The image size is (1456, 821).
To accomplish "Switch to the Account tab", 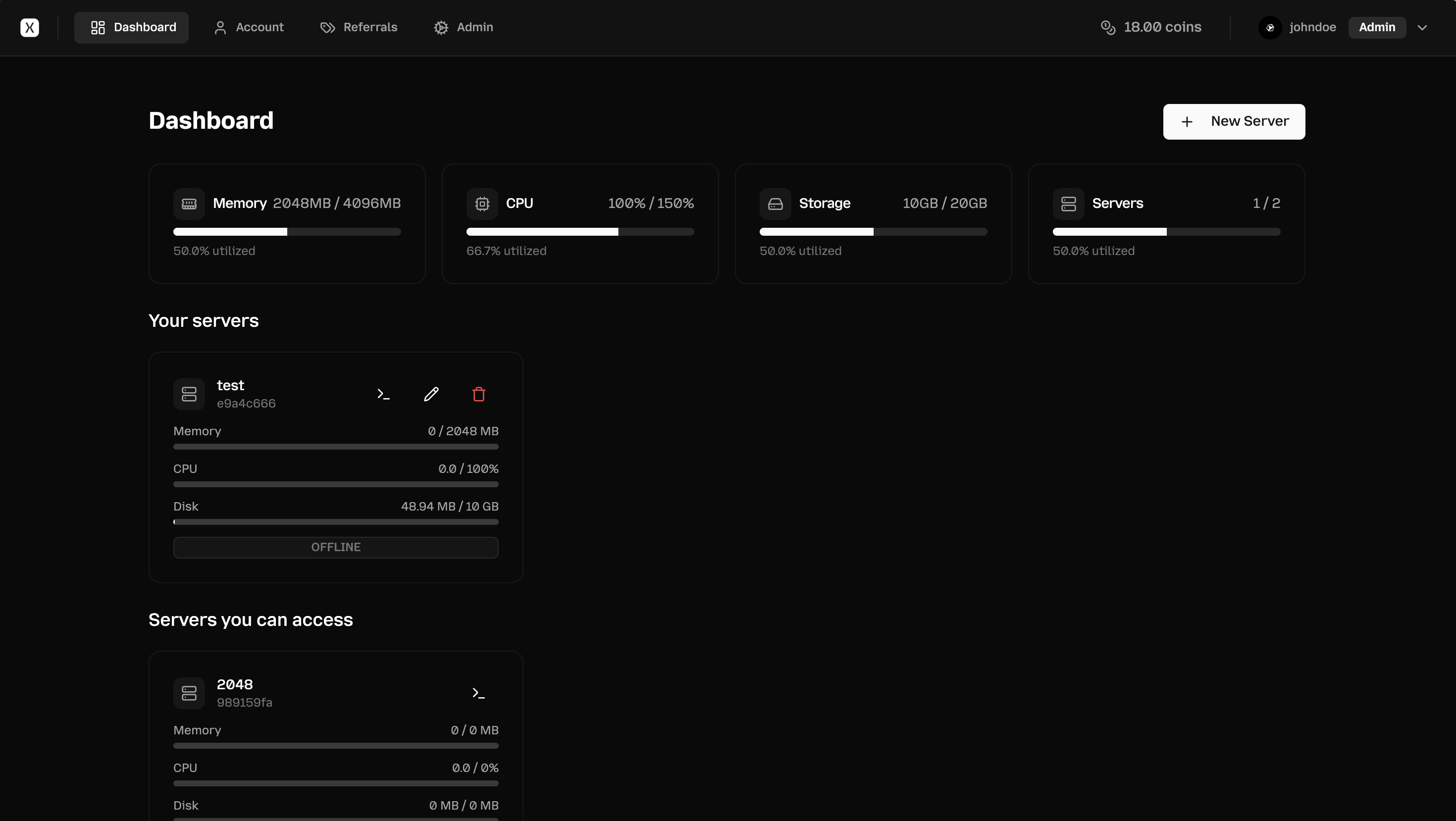I will (249, 27).
